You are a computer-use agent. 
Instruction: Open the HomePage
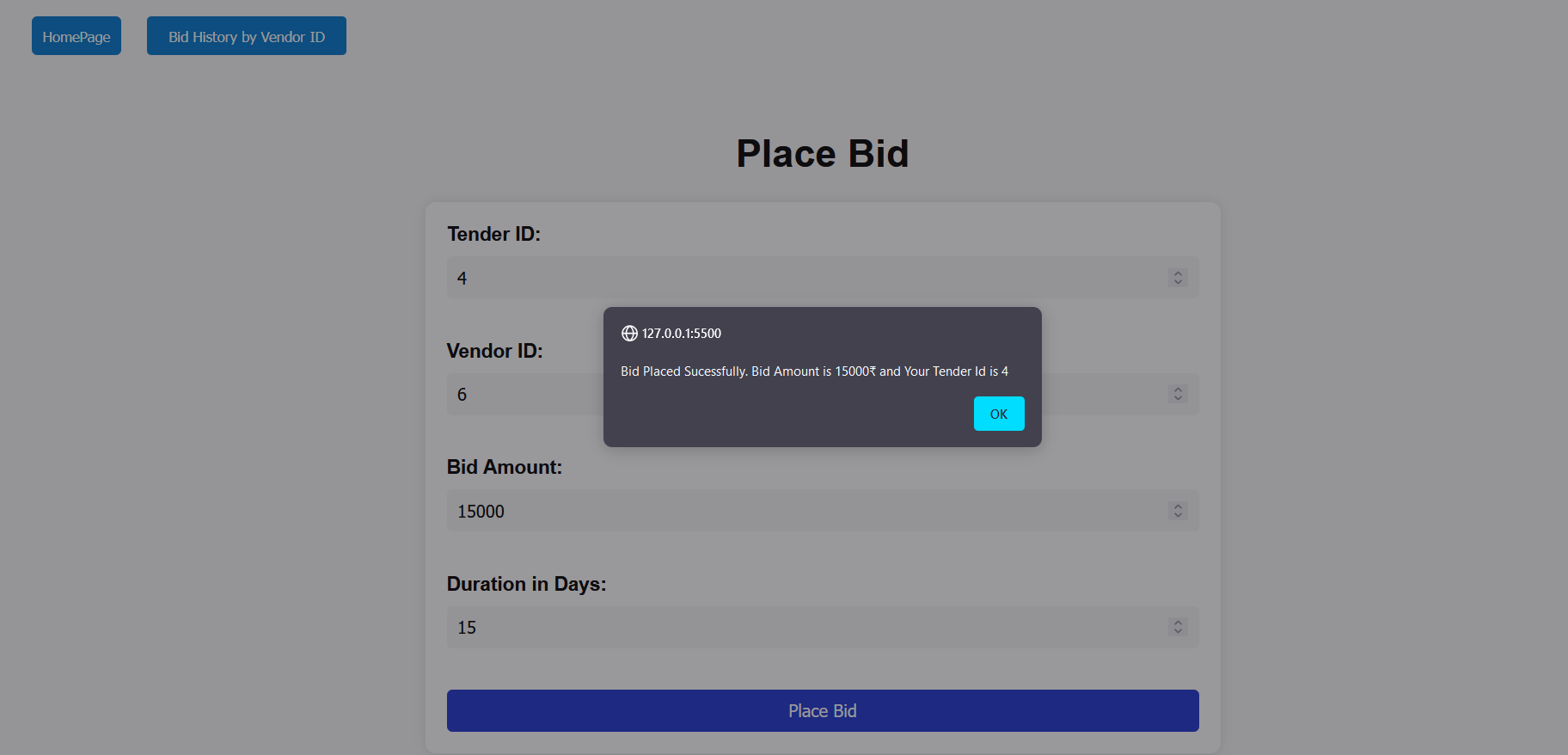[76, 35]
